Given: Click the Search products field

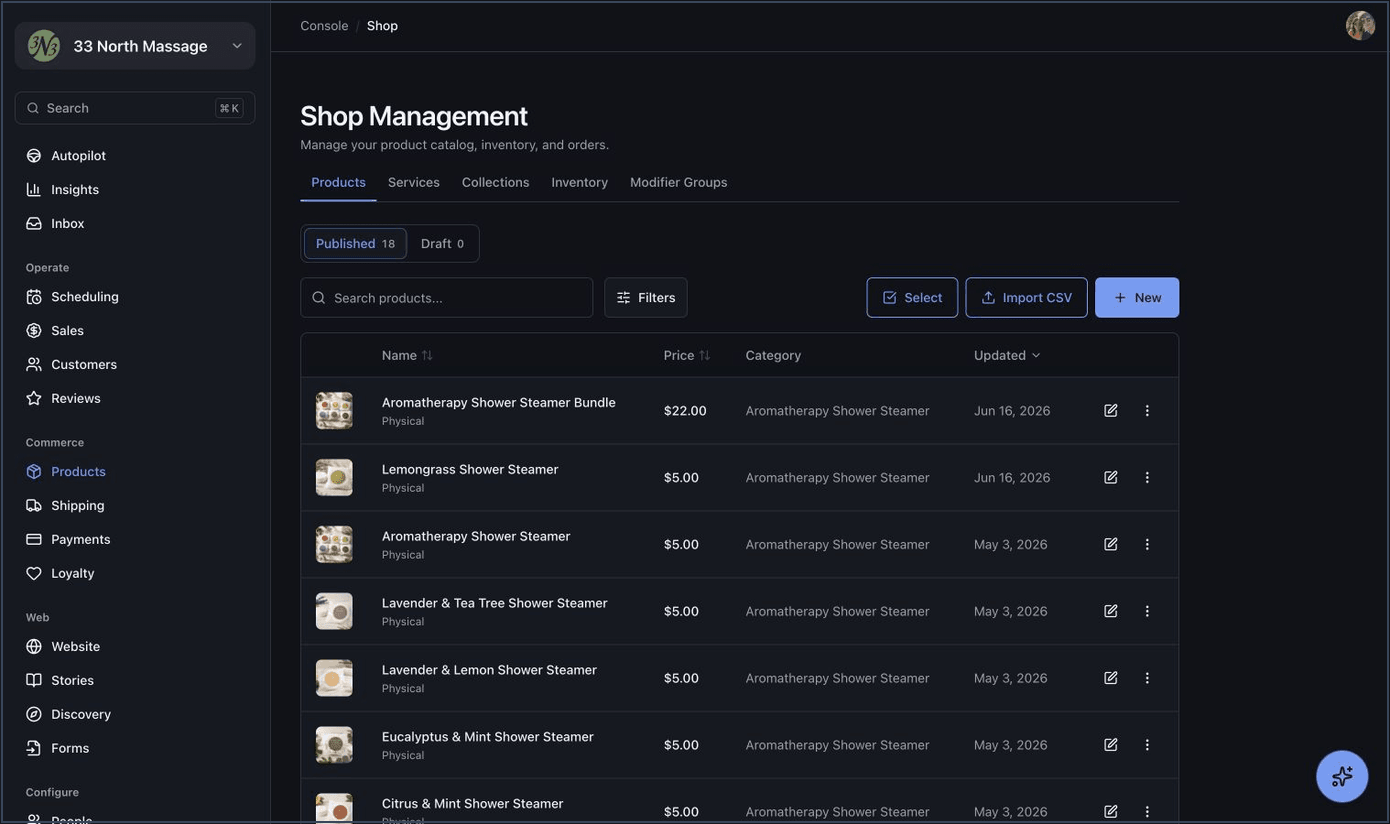Looking at the screenshot, I should (447, 298).
